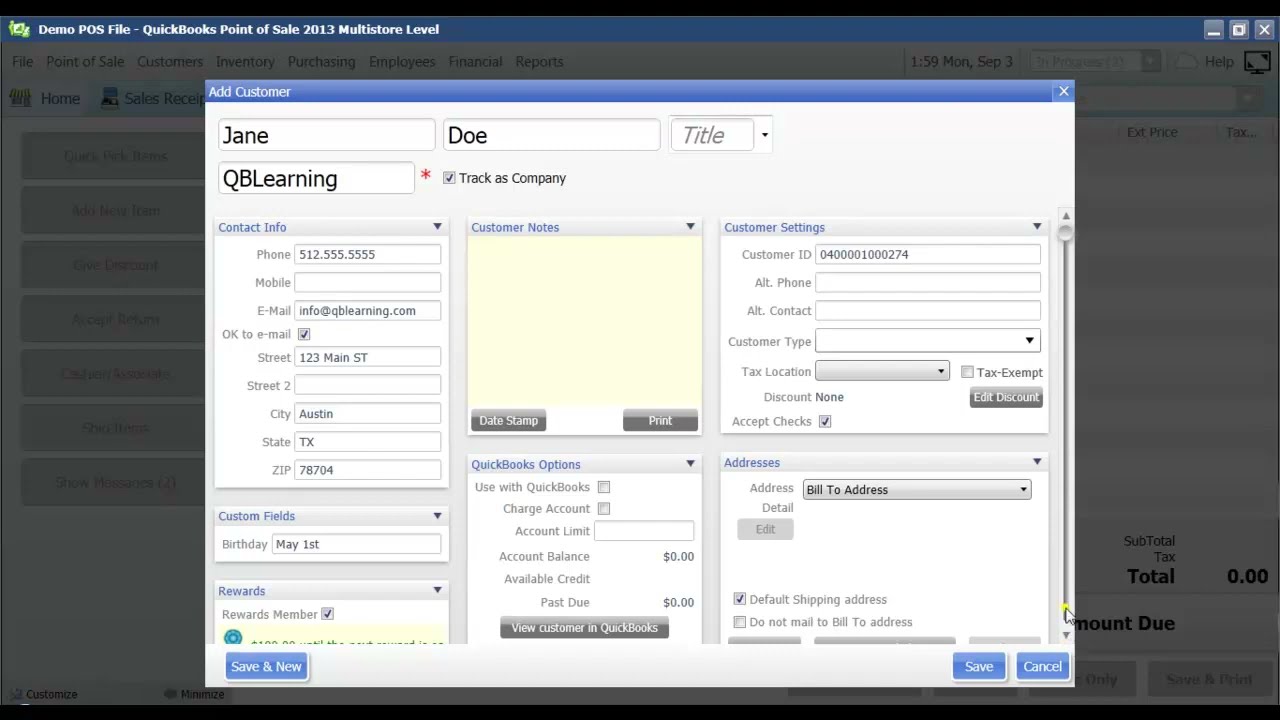Click the E-Mail input field
This screenshot has width=1280, height=720.
pos(367,310)
